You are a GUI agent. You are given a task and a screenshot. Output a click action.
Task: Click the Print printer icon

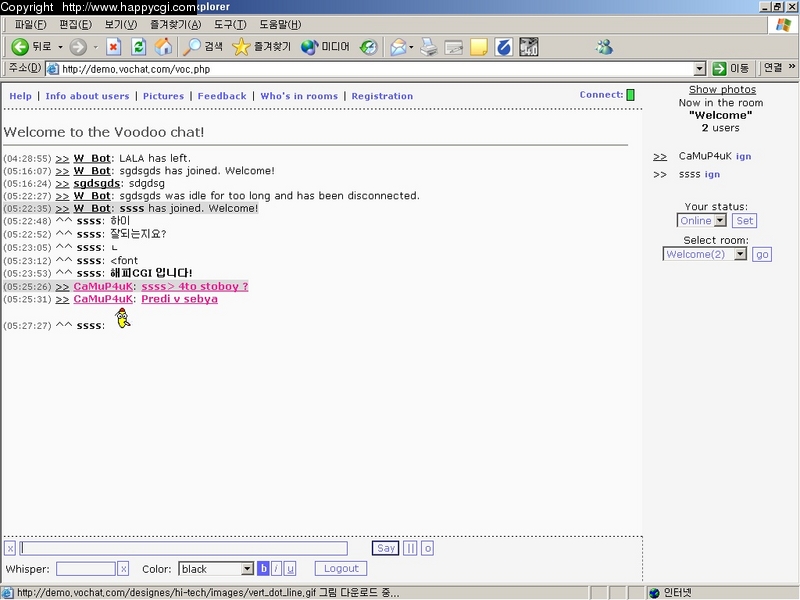point(429,47)
